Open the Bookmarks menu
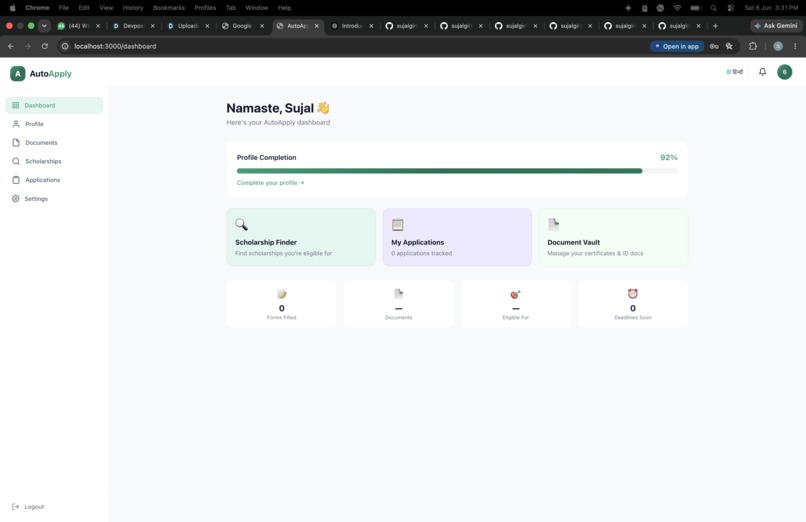 coord(169,8)
